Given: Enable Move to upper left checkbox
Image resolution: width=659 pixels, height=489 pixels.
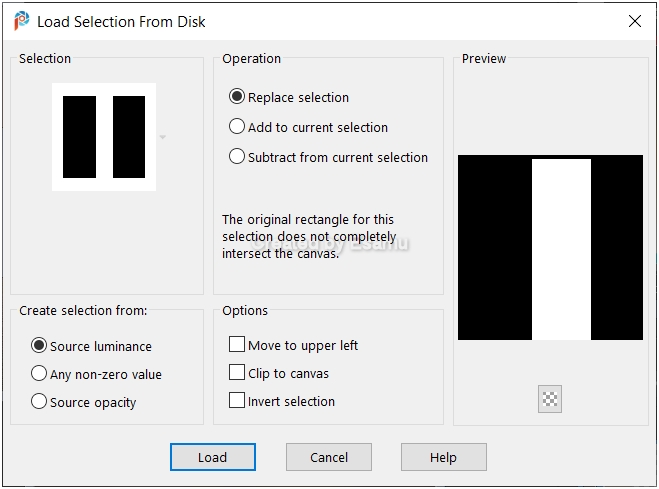Looking at the screenshot, I should [x=237, y=344].
